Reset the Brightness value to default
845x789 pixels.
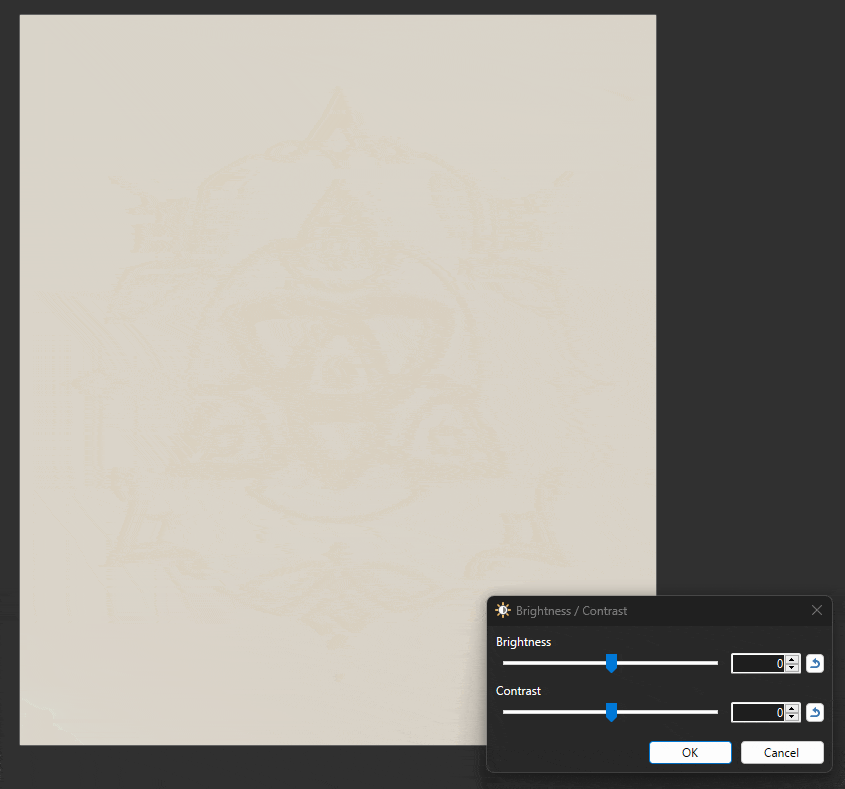tap(815, 663)
